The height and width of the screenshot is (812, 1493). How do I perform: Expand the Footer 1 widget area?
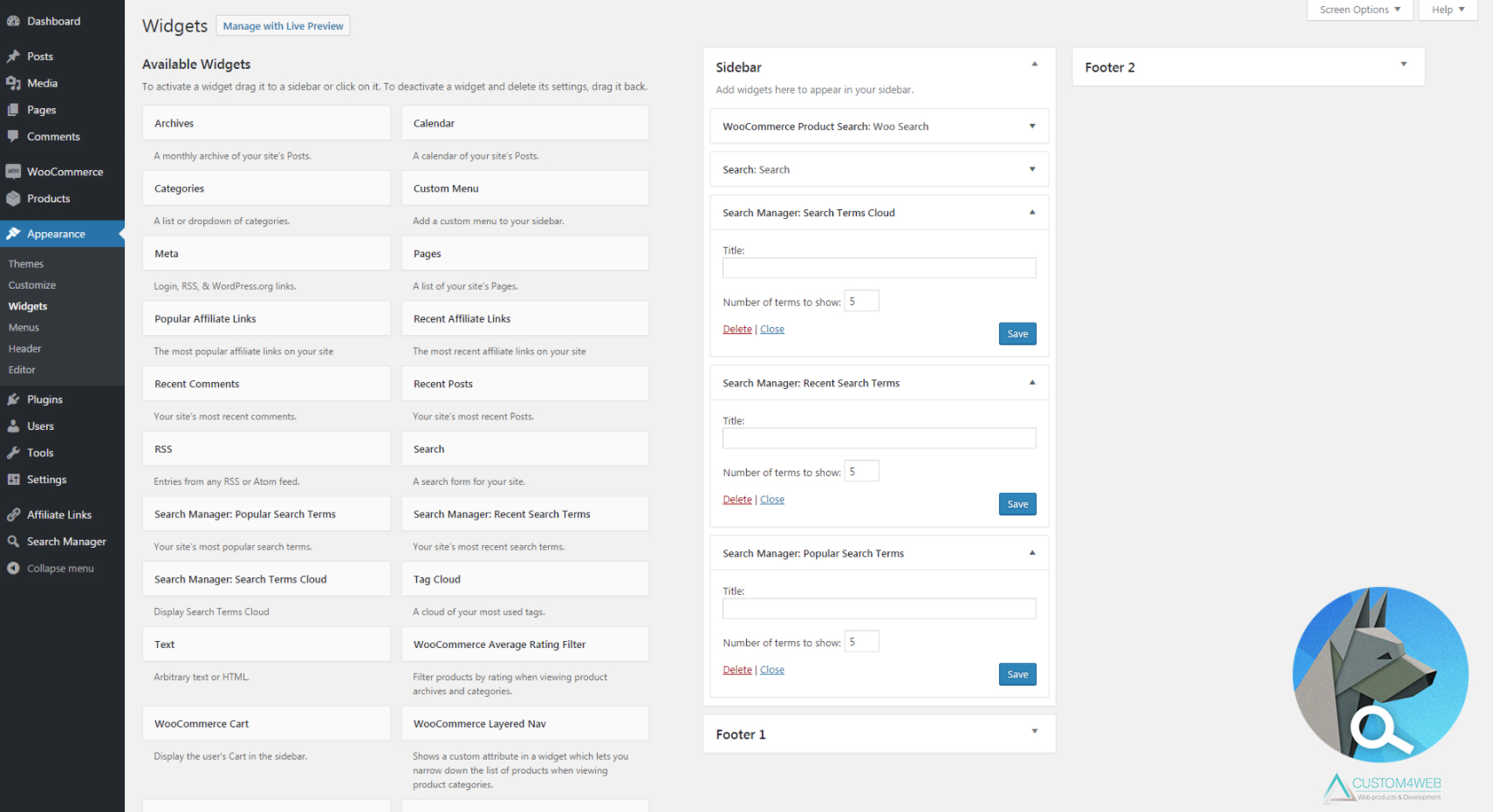pyautogui.click(x=1035, y=731)
